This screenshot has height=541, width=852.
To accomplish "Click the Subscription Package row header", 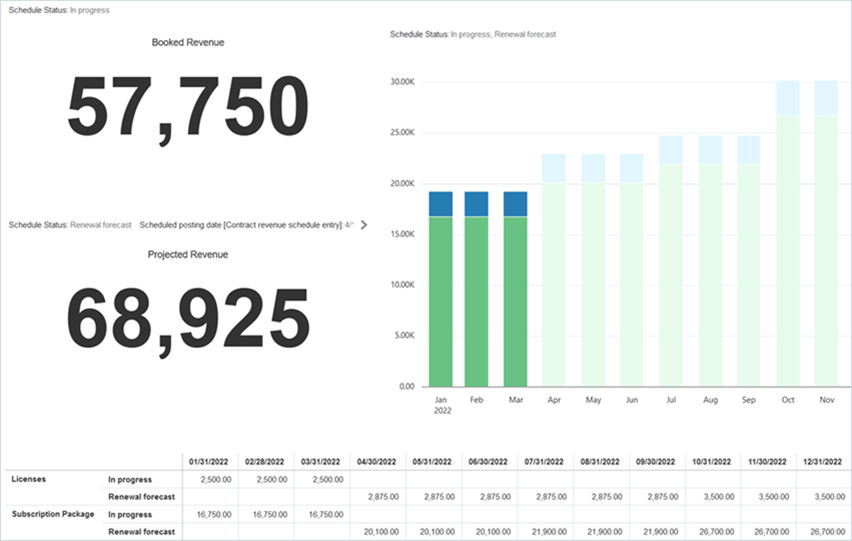I will point(52,514).
